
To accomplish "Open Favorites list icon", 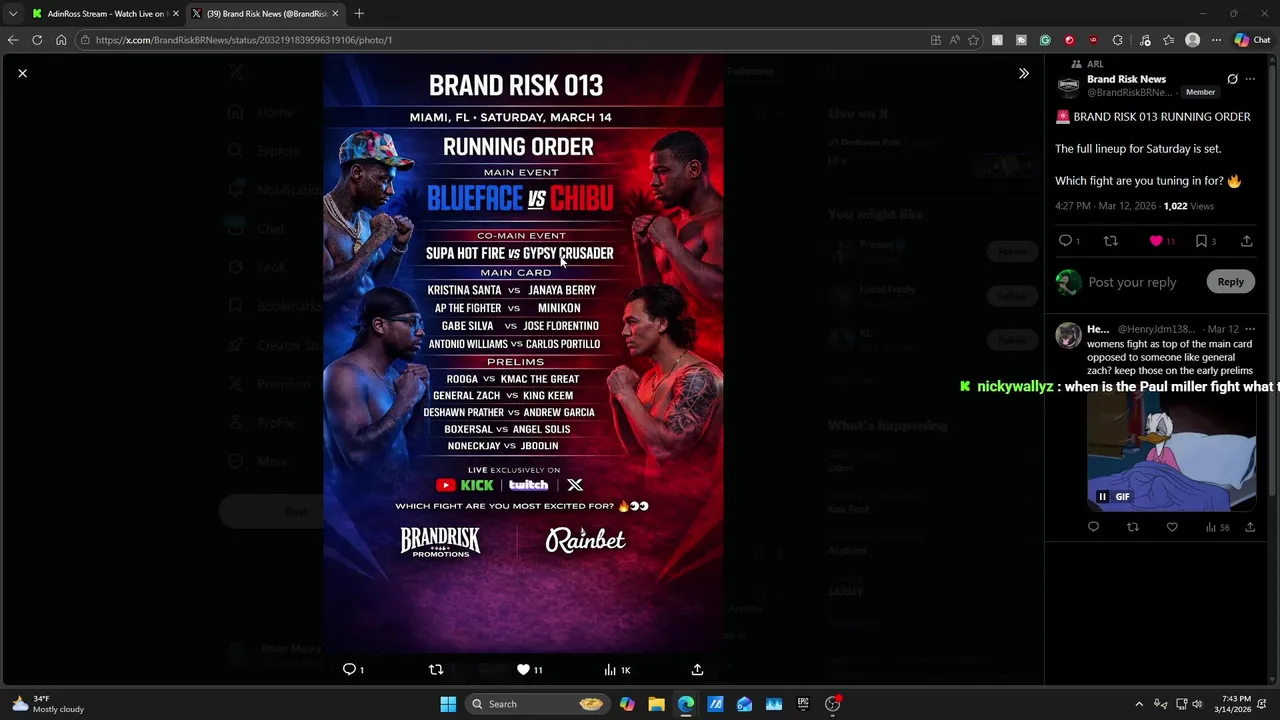I will [1168, 40].
